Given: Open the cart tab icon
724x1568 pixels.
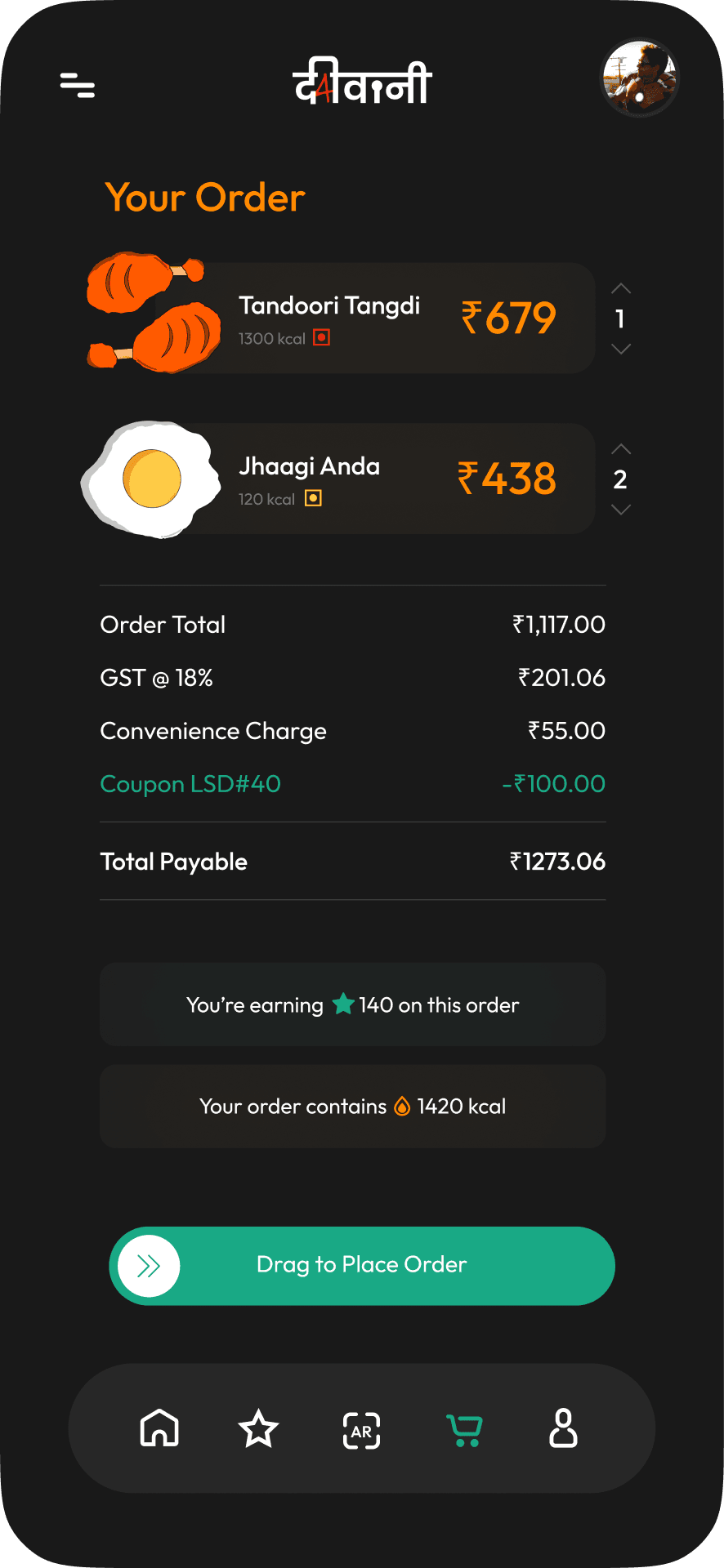Looking at the screenshot, I should click(464, 1430).
